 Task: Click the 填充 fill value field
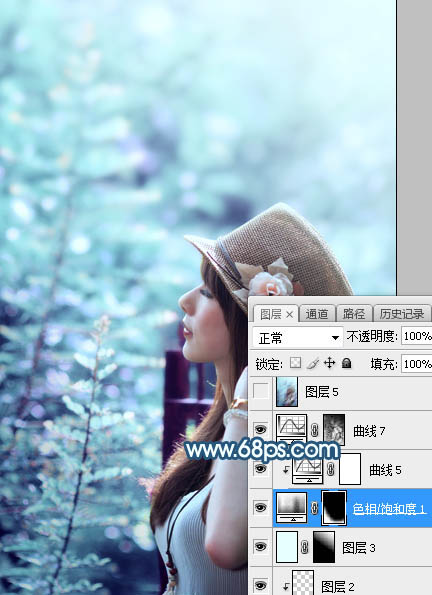tap(416, 364)
